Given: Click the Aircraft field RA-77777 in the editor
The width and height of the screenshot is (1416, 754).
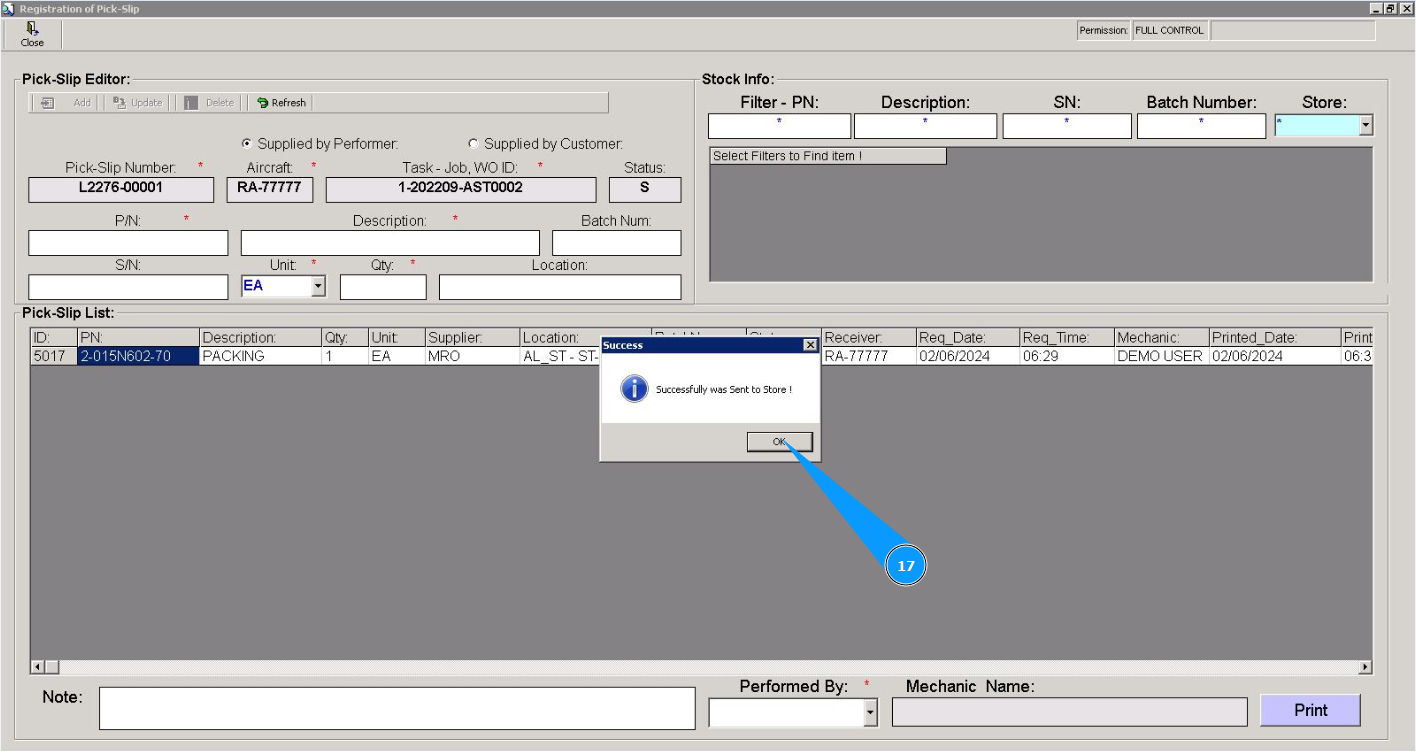Looking at the screenshot, I should click(269, 189).
